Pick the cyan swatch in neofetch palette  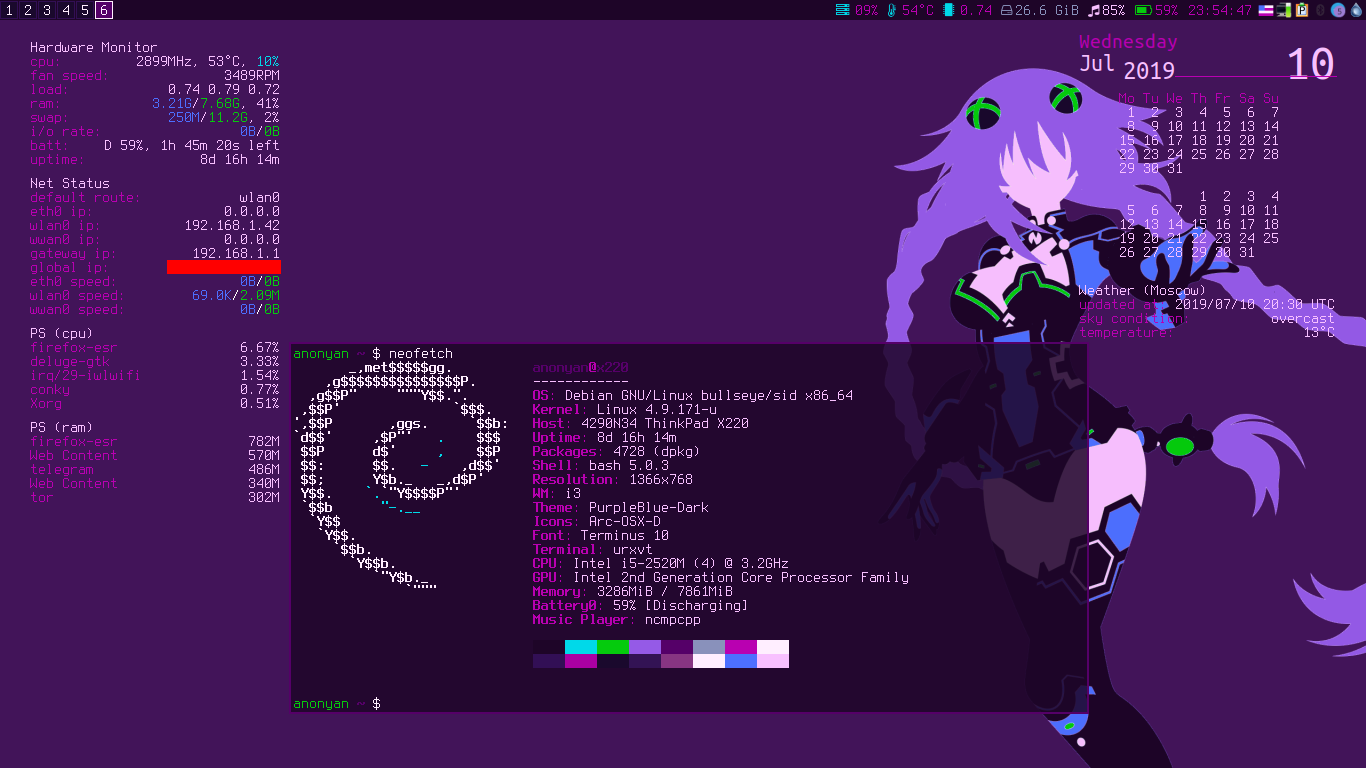581,647
